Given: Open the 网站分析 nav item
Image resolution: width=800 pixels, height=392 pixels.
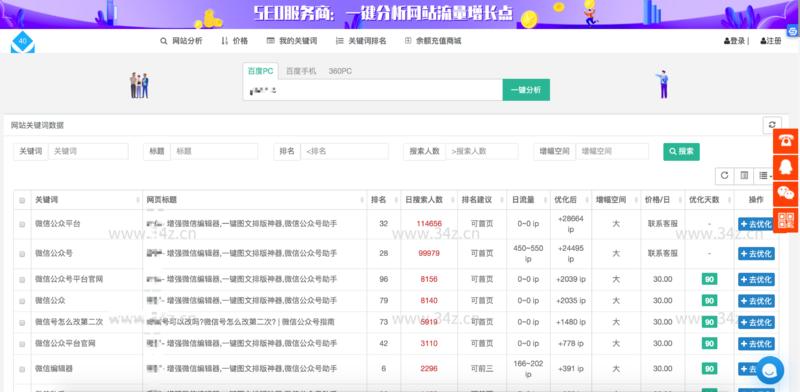Looking at the screenshot, I should 181,41.
